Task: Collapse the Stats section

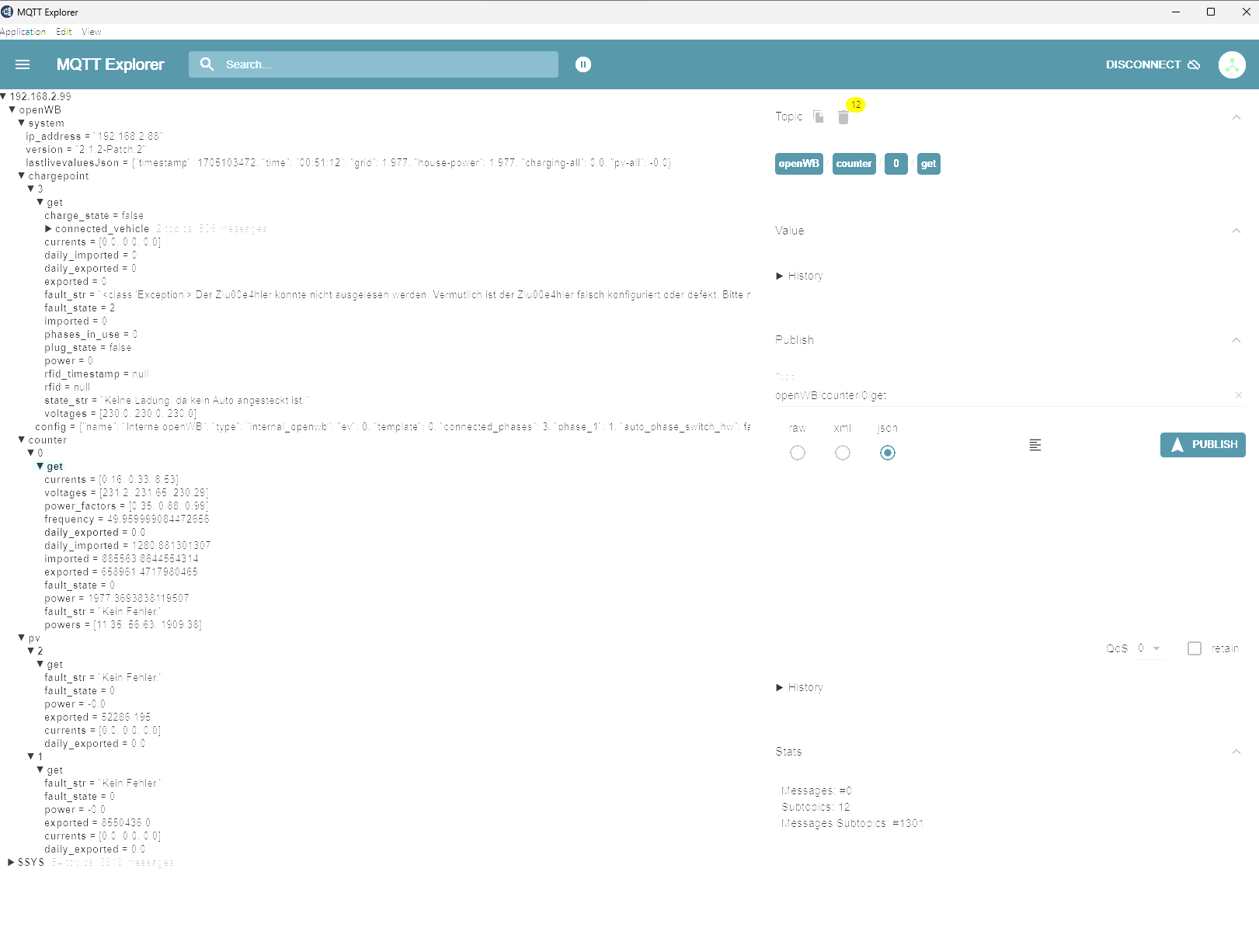Action: pyautogui.click(x=1236, y=752)
